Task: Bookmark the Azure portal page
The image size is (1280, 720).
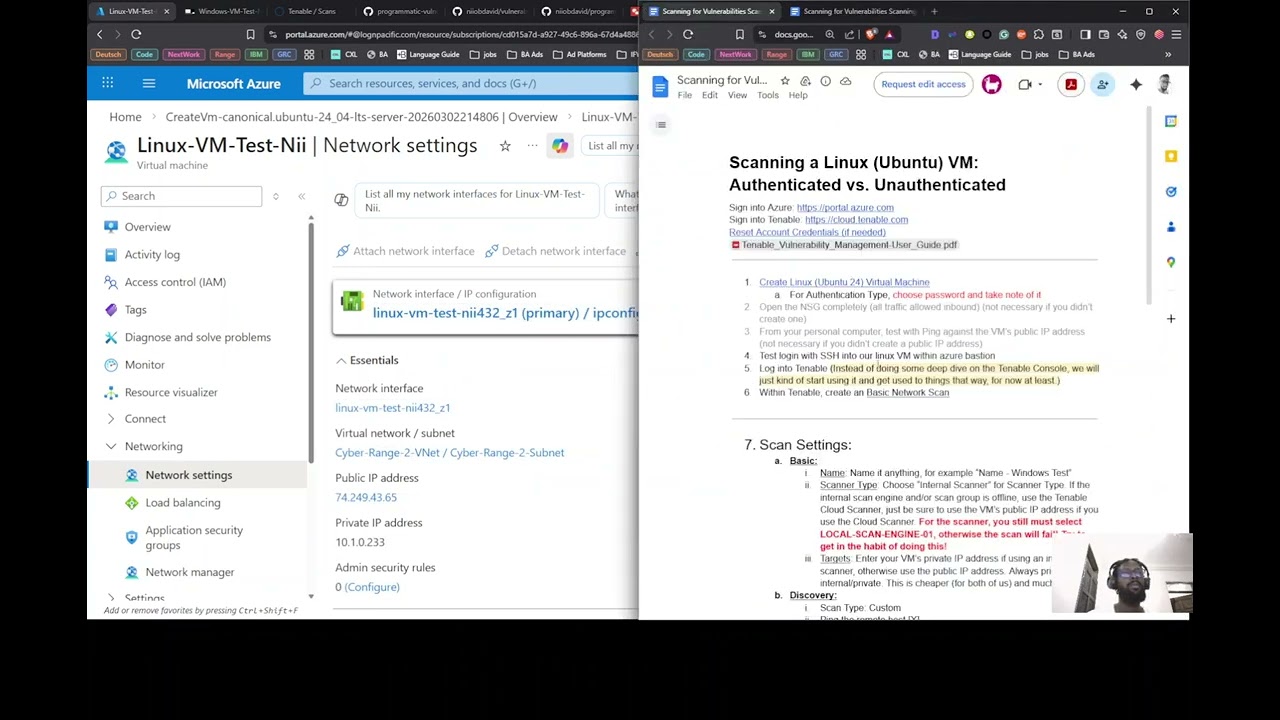Action: click(x=250, y=34)
